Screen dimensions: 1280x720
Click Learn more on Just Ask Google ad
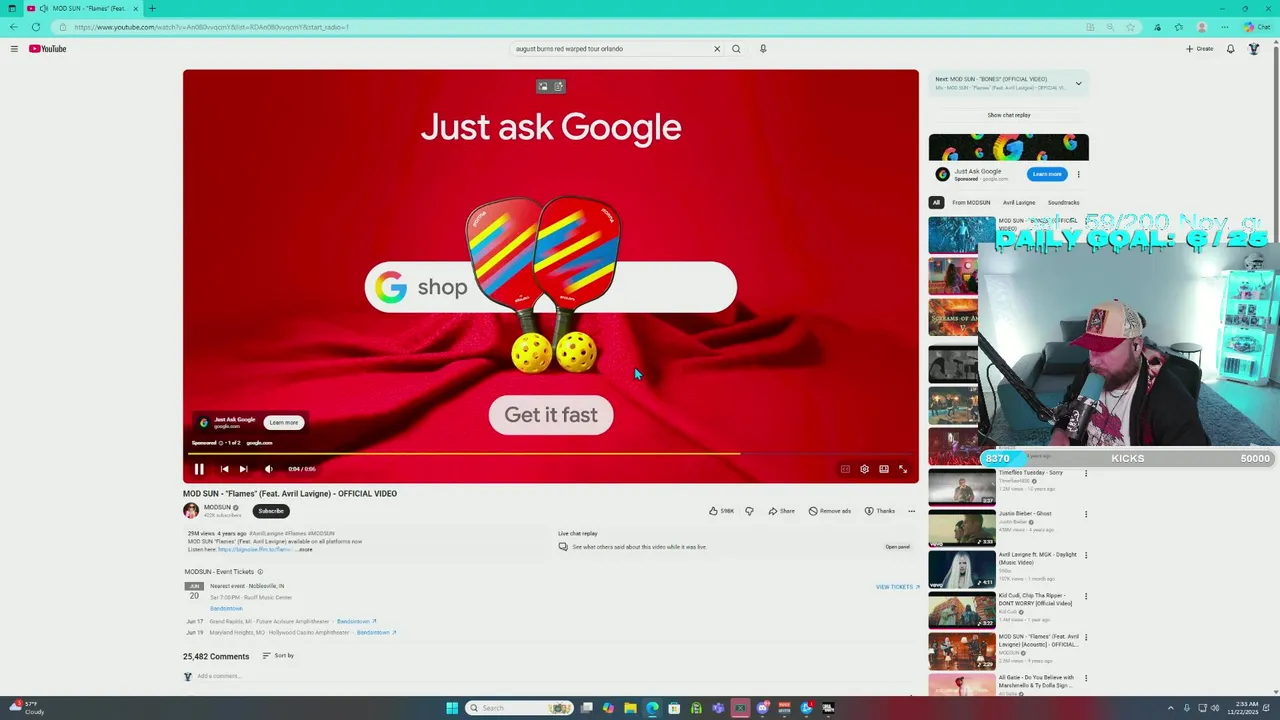click(x=1047, y=174)
